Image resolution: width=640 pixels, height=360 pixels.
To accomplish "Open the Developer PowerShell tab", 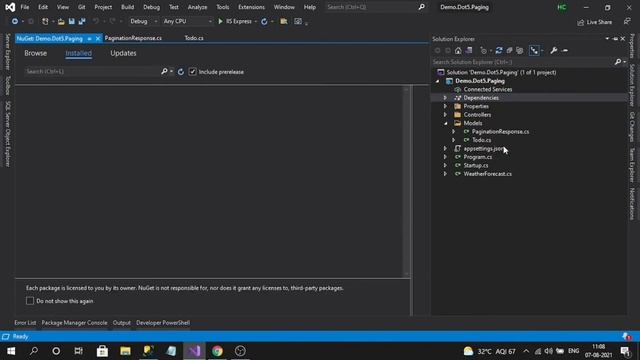I will pyautogui.click(x=163, y=323).
